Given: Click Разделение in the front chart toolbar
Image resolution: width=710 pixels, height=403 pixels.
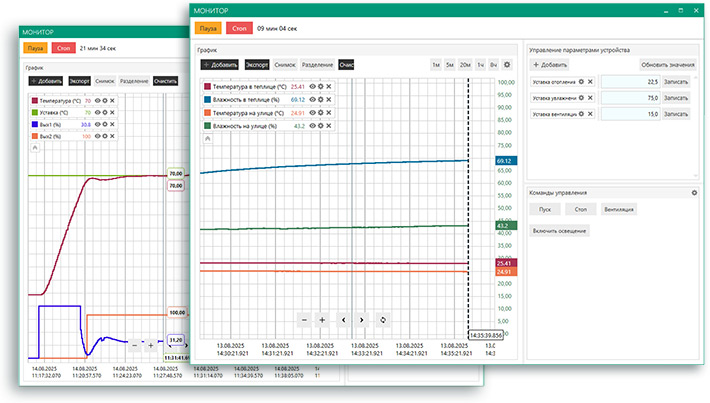Looking at the screenshot, I should [x=317, y=65].
